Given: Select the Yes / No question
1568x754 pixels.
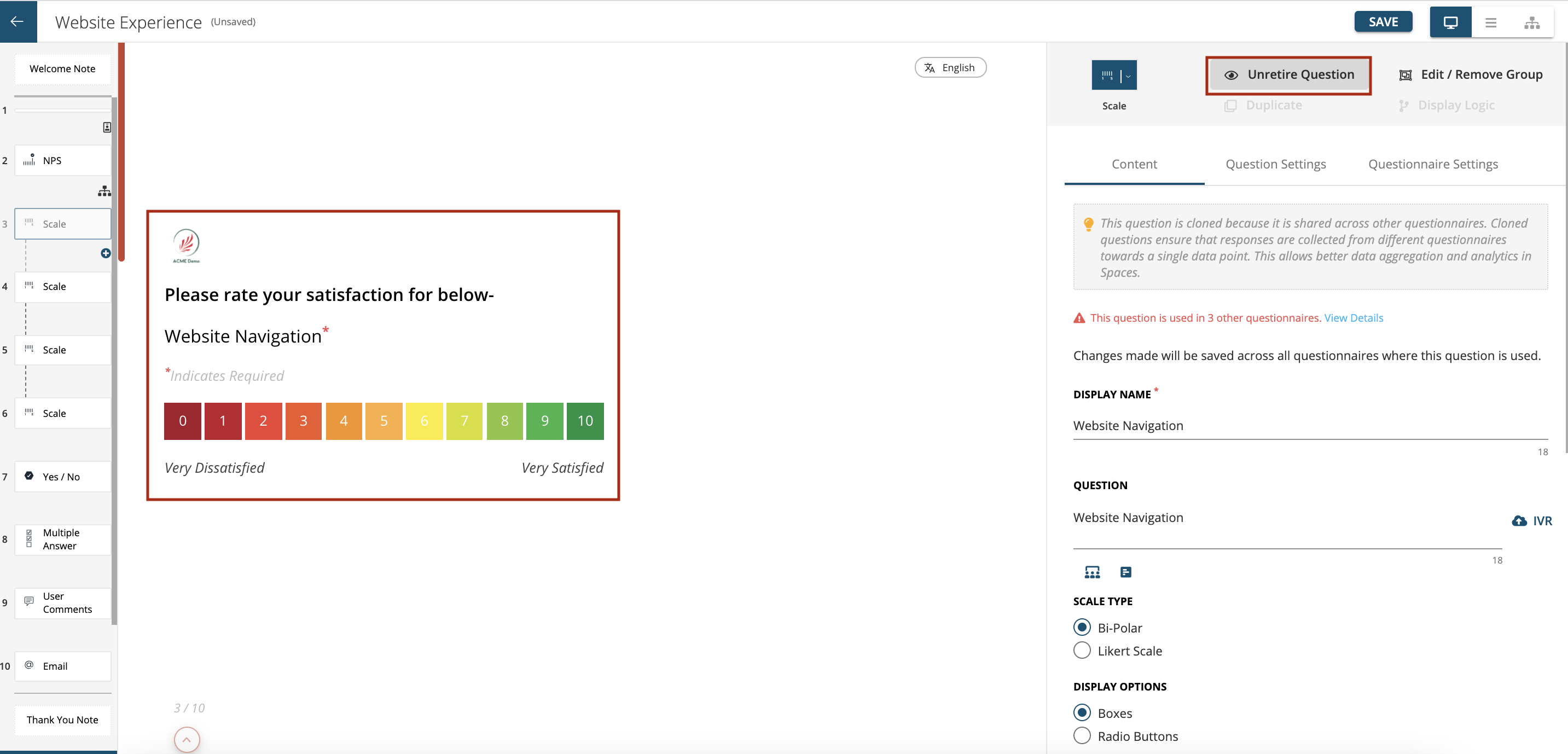Looking at the screenshot, I should point(63,477).
